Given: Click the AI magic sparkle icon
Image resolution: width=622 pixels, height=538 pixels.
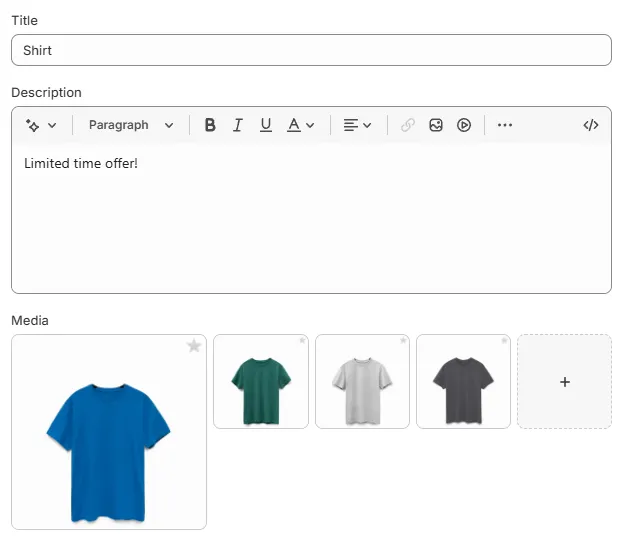Looking at the screenshot, I should click(x=33, y=125).
